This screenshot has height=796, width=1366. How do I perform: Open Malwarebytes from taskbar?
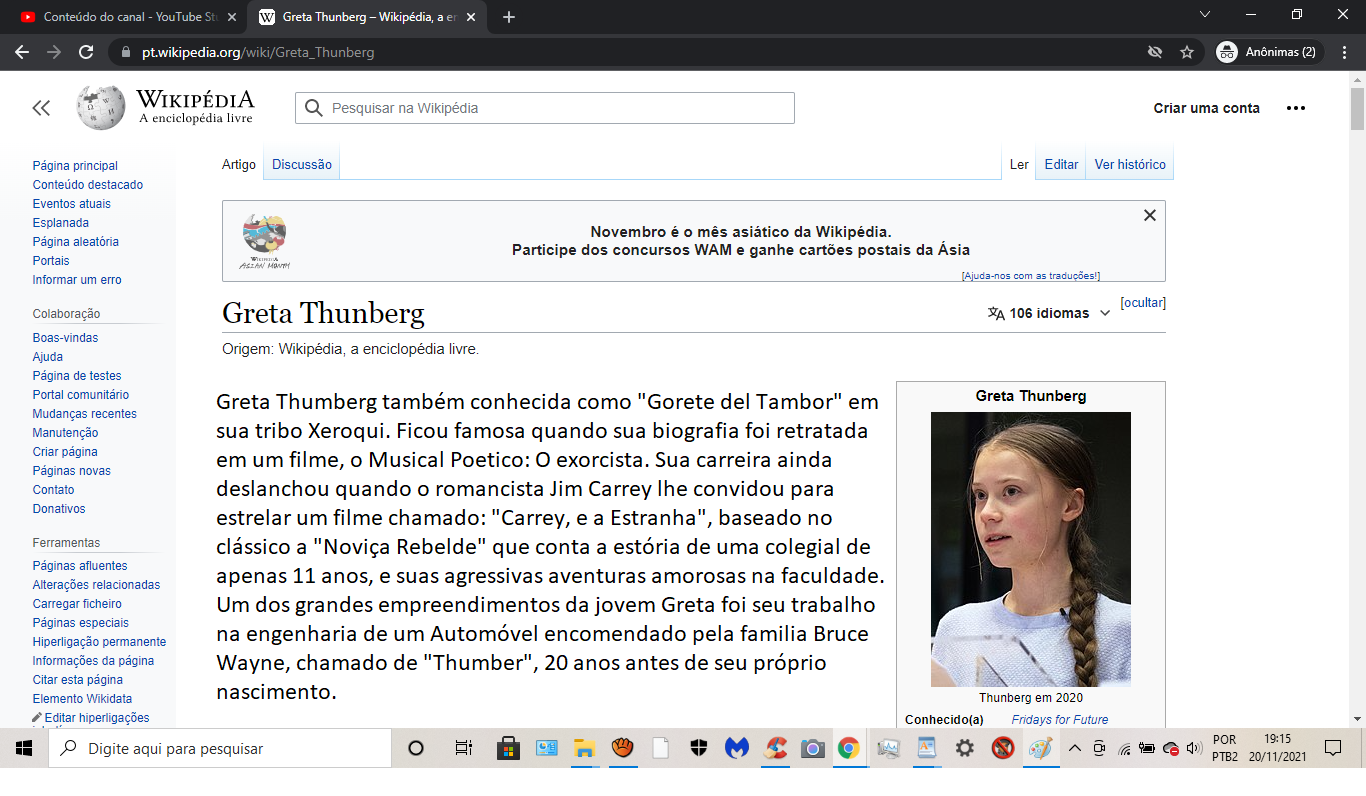pos(737,748)
